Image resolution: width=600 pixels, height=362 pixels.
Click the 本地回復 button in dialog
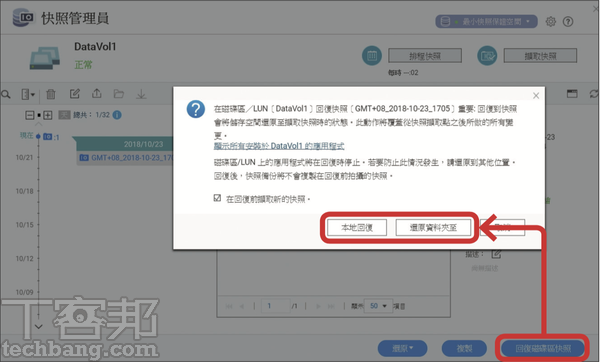357,228
